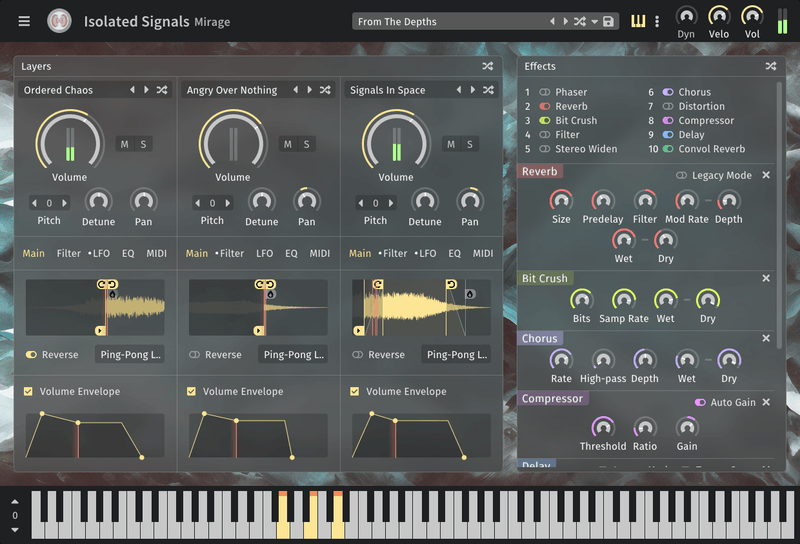Select previous sample for Ordered Chaos layer

pos(133,90)
